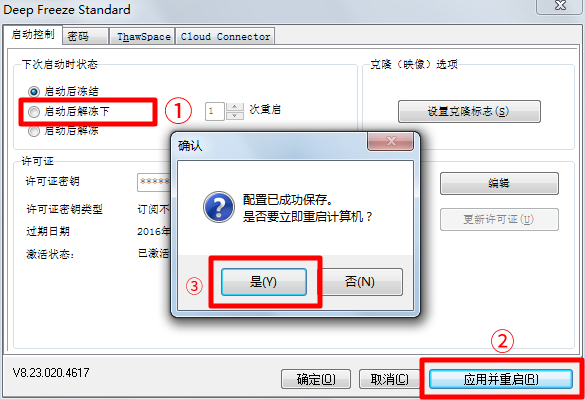
Task: Switch to the 启动控制 tab
Action: tap(33, 34)
